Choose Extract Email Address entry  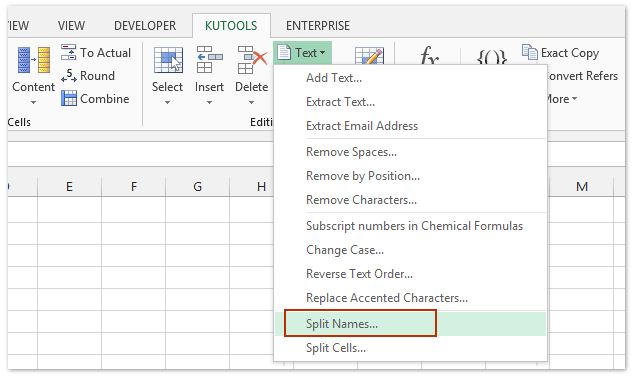coord(410,126)
